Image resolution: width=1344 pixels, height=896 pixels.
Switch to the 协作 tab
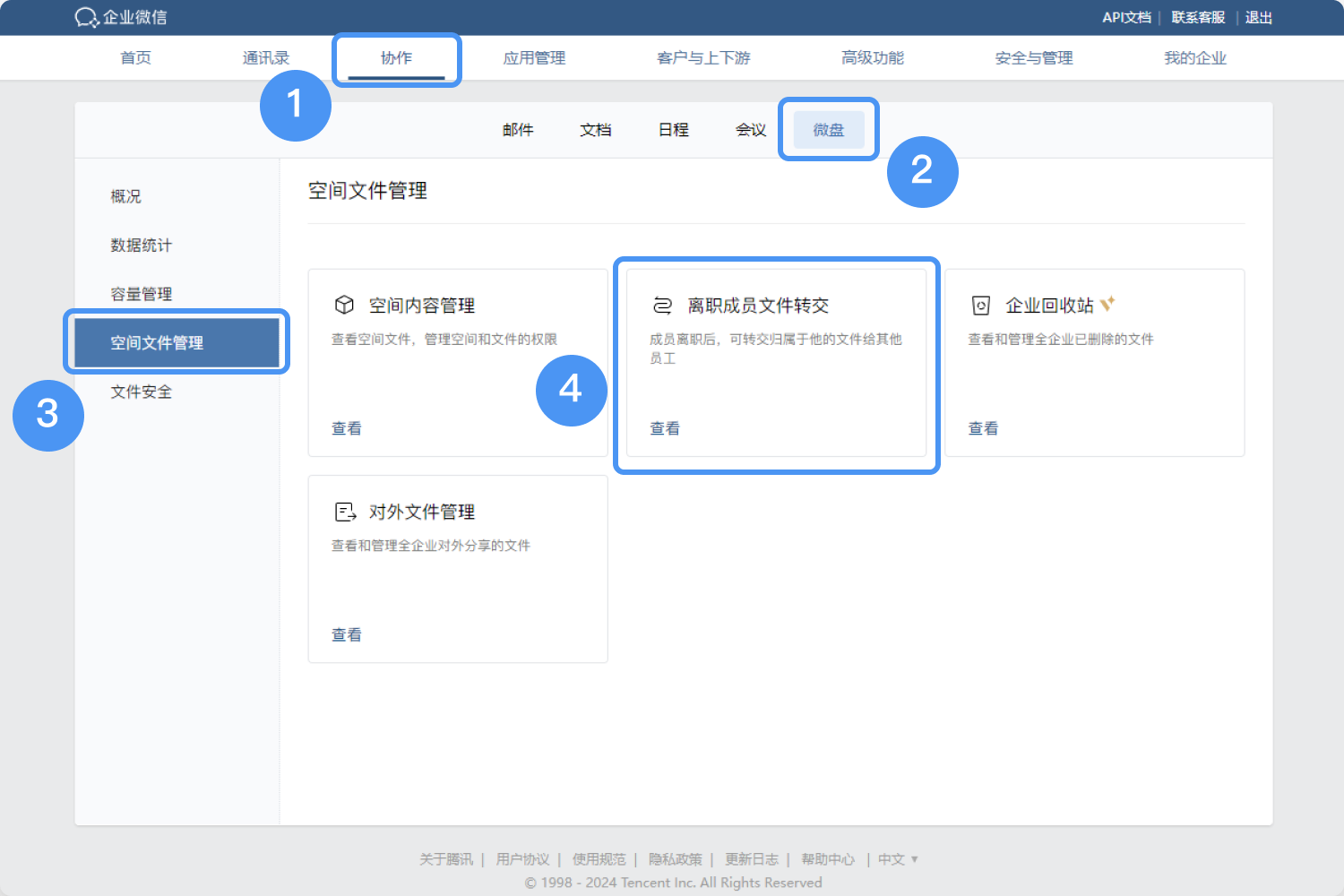click(397, 57)
